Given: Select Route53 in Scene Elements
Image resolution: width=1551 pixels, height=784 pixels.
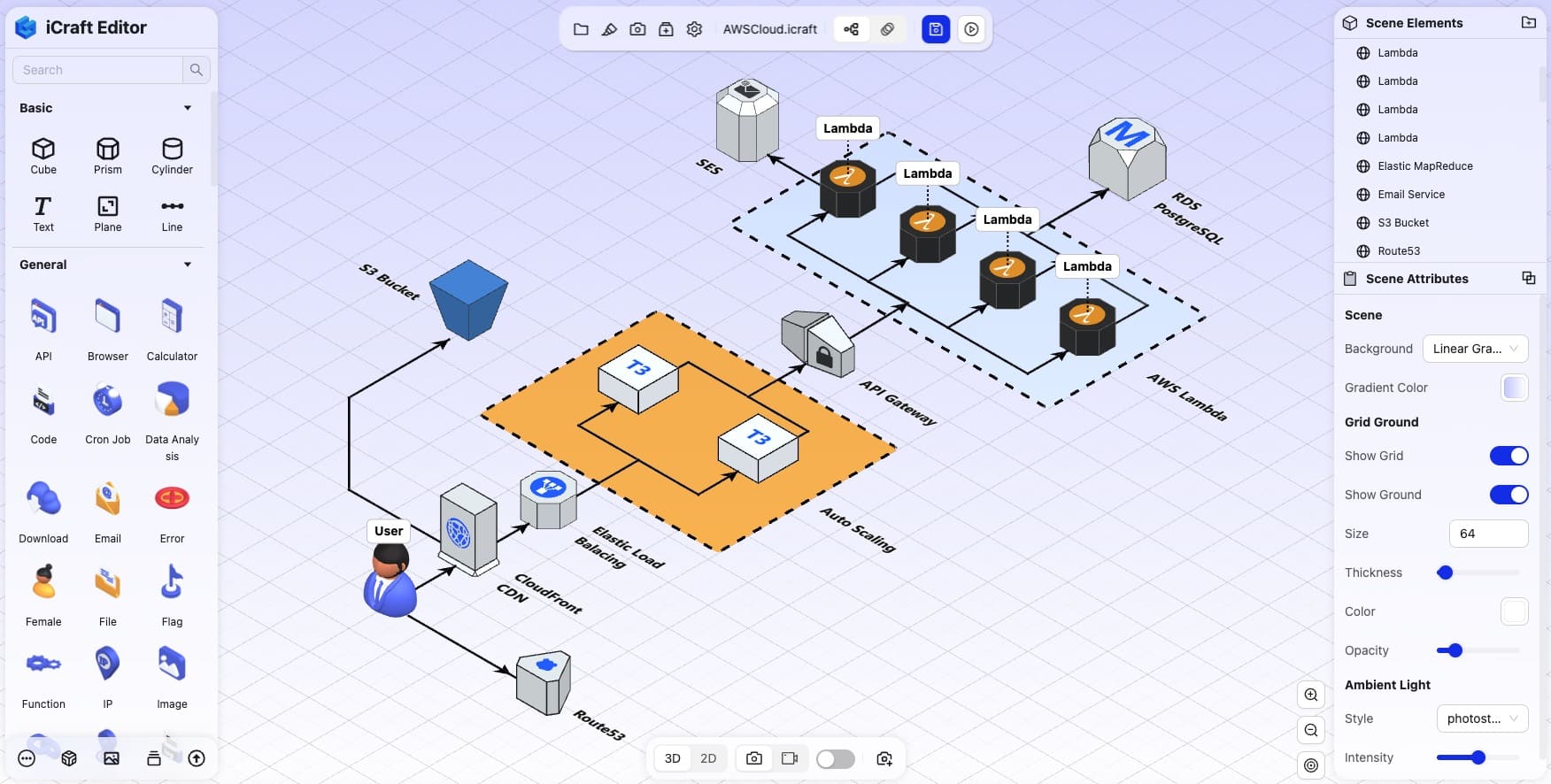Looking at the screenshot, I should click(x=1399, y=251).
